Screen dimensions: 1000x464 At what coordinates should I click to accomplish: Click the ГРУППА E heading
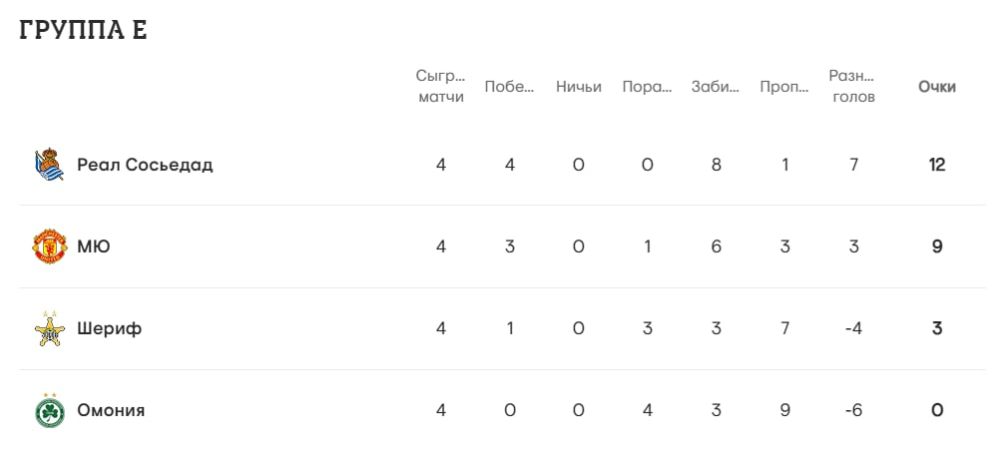83,31
